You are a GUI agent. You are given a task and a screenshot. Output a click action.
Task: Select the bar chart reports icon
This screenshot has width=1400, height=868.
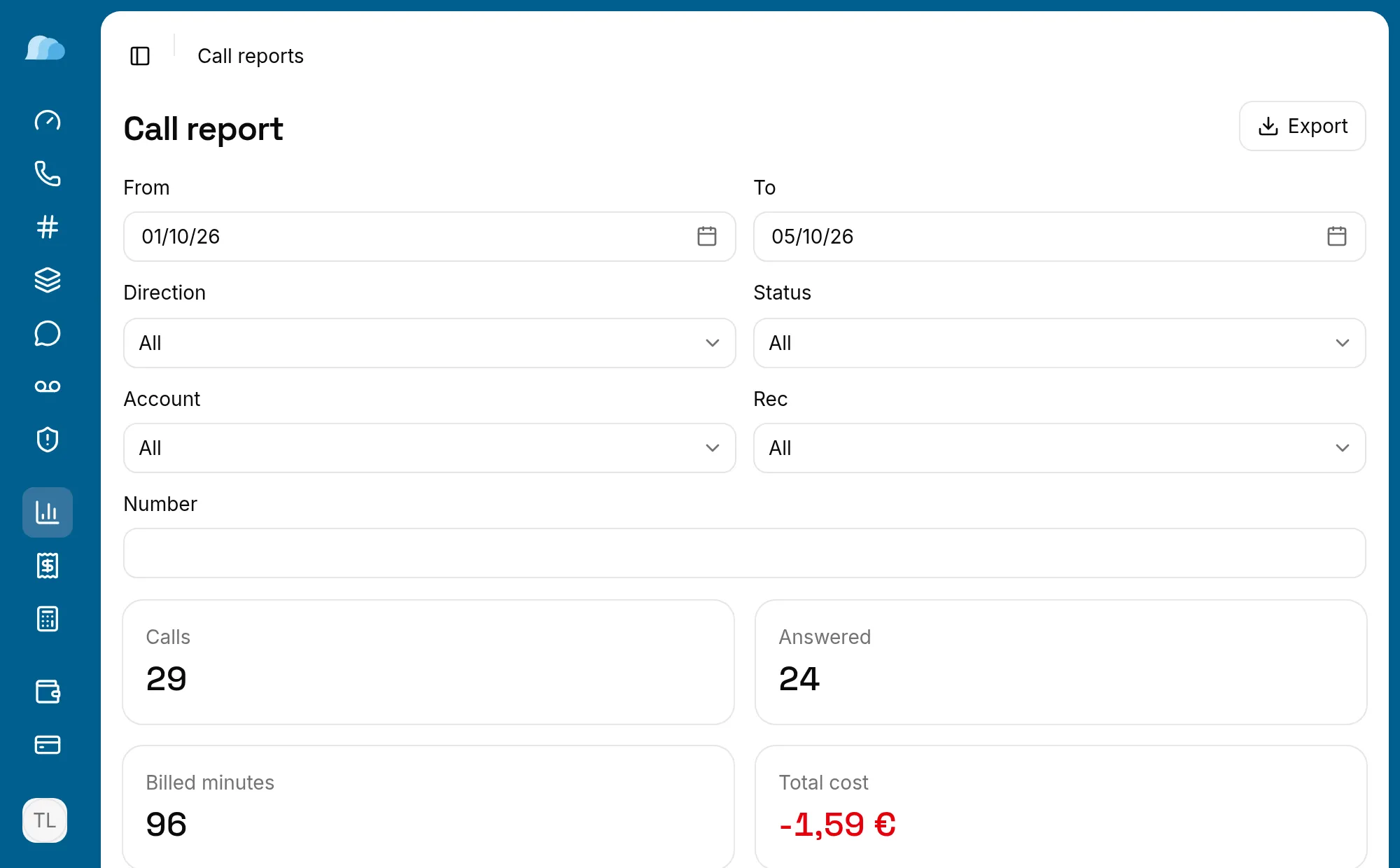(x=48, y=512)
